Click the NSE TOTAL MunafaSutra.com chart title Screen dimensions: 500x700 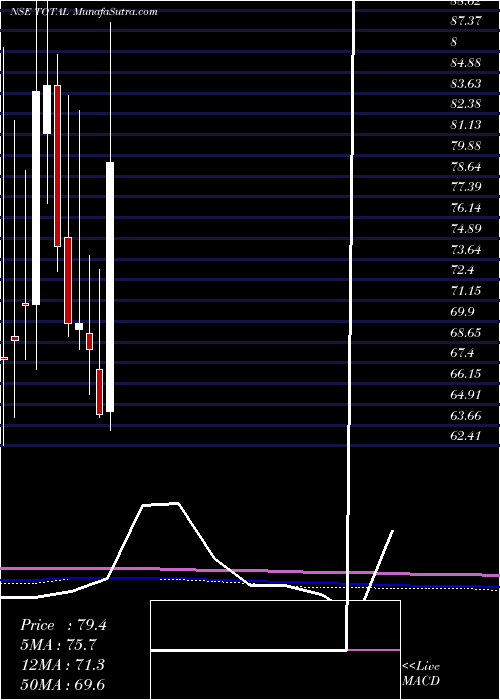(83, 12)
